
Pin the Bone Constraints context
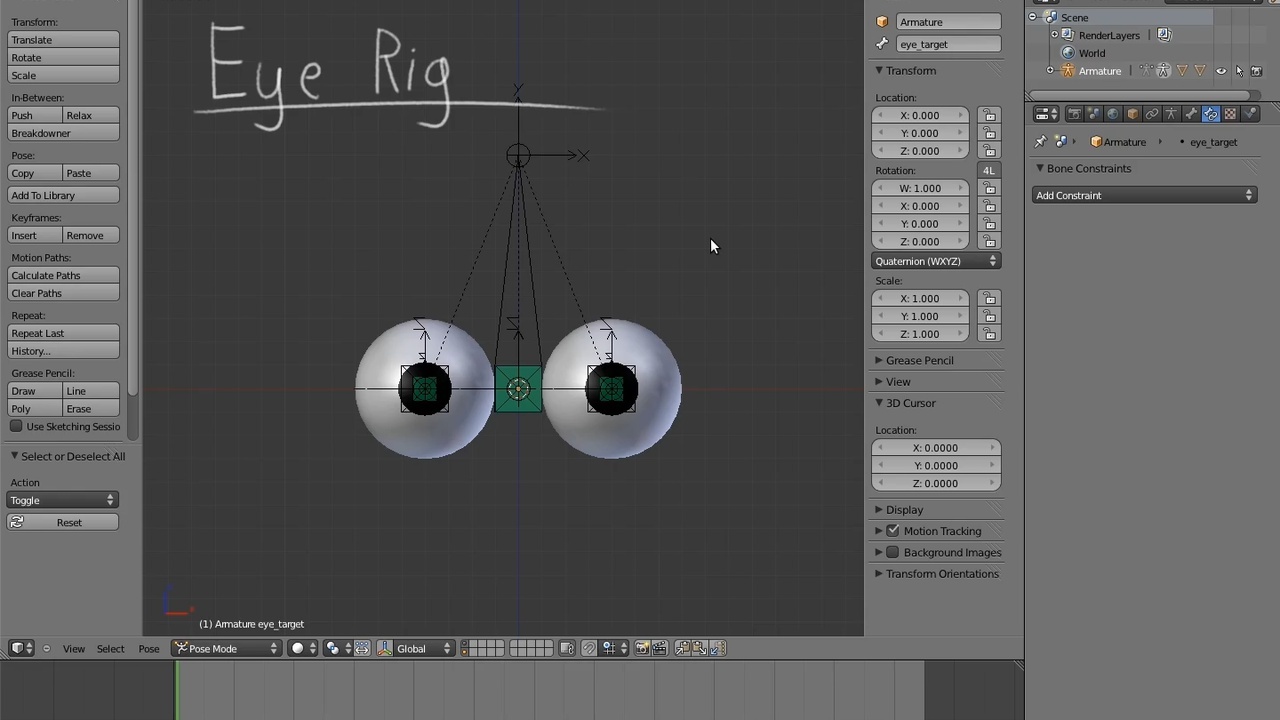(x=1041, y=141)
